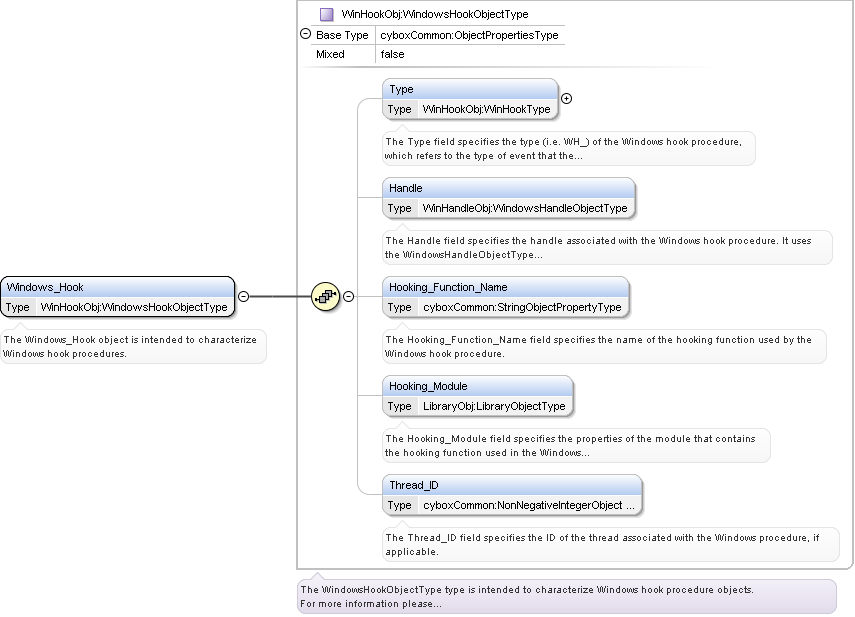
Task: Click the Mixed value 'false'
Action: [x=393, y=55]
